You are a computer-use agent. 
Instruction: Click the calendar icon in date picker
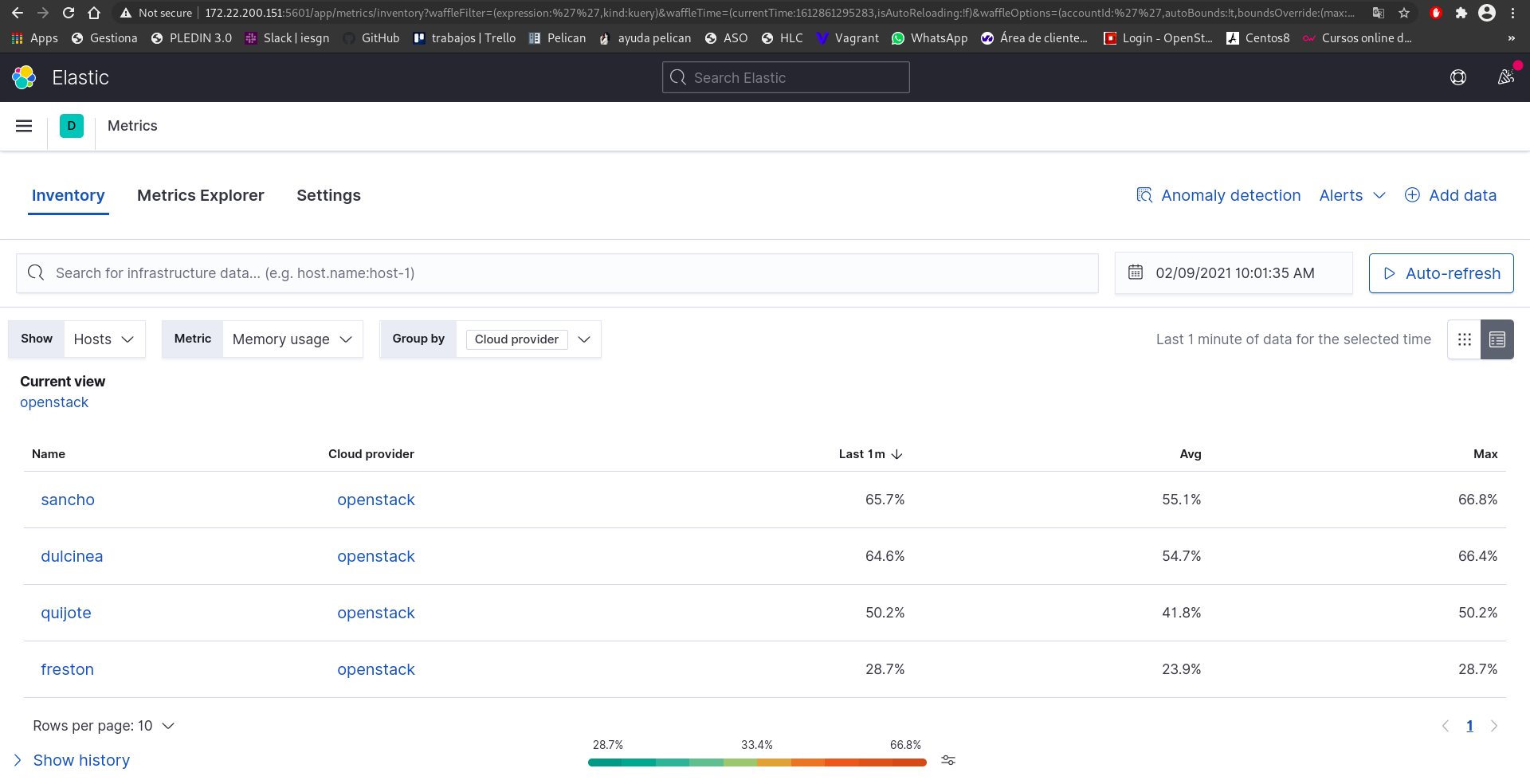(x=1136, y=272)
